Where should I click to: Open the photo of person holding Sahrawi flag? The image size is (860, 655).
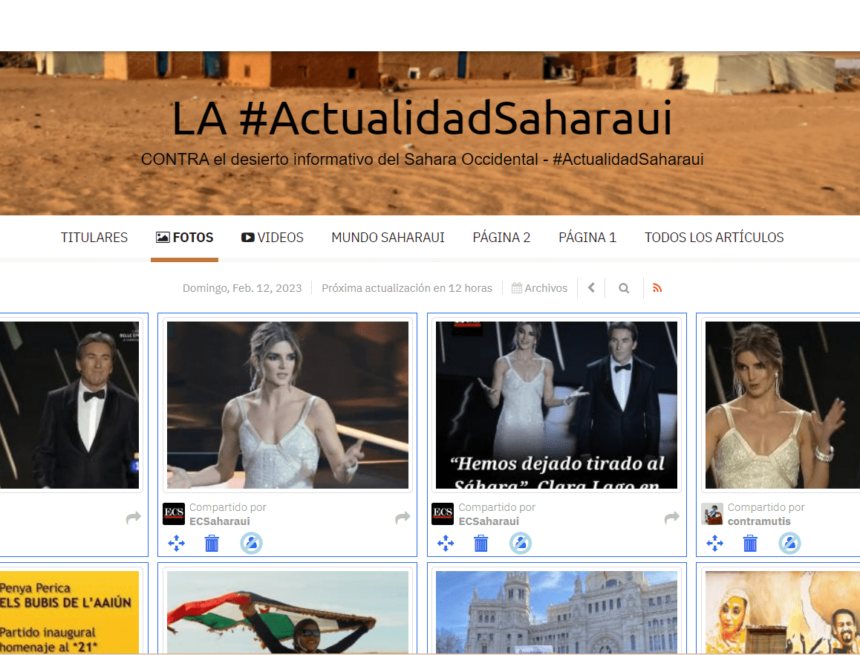tap(287, 612)
